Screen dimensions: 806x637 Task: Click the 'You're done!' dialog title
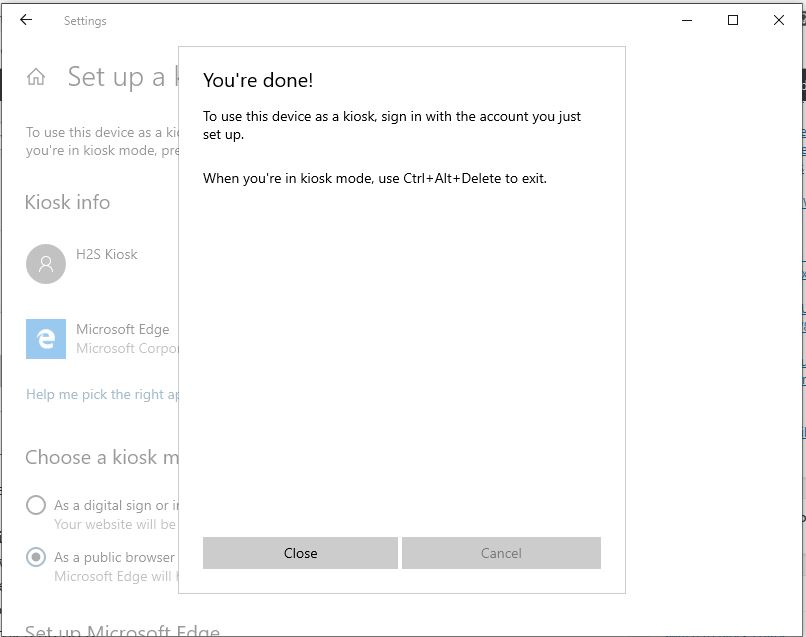click(257, 80)
